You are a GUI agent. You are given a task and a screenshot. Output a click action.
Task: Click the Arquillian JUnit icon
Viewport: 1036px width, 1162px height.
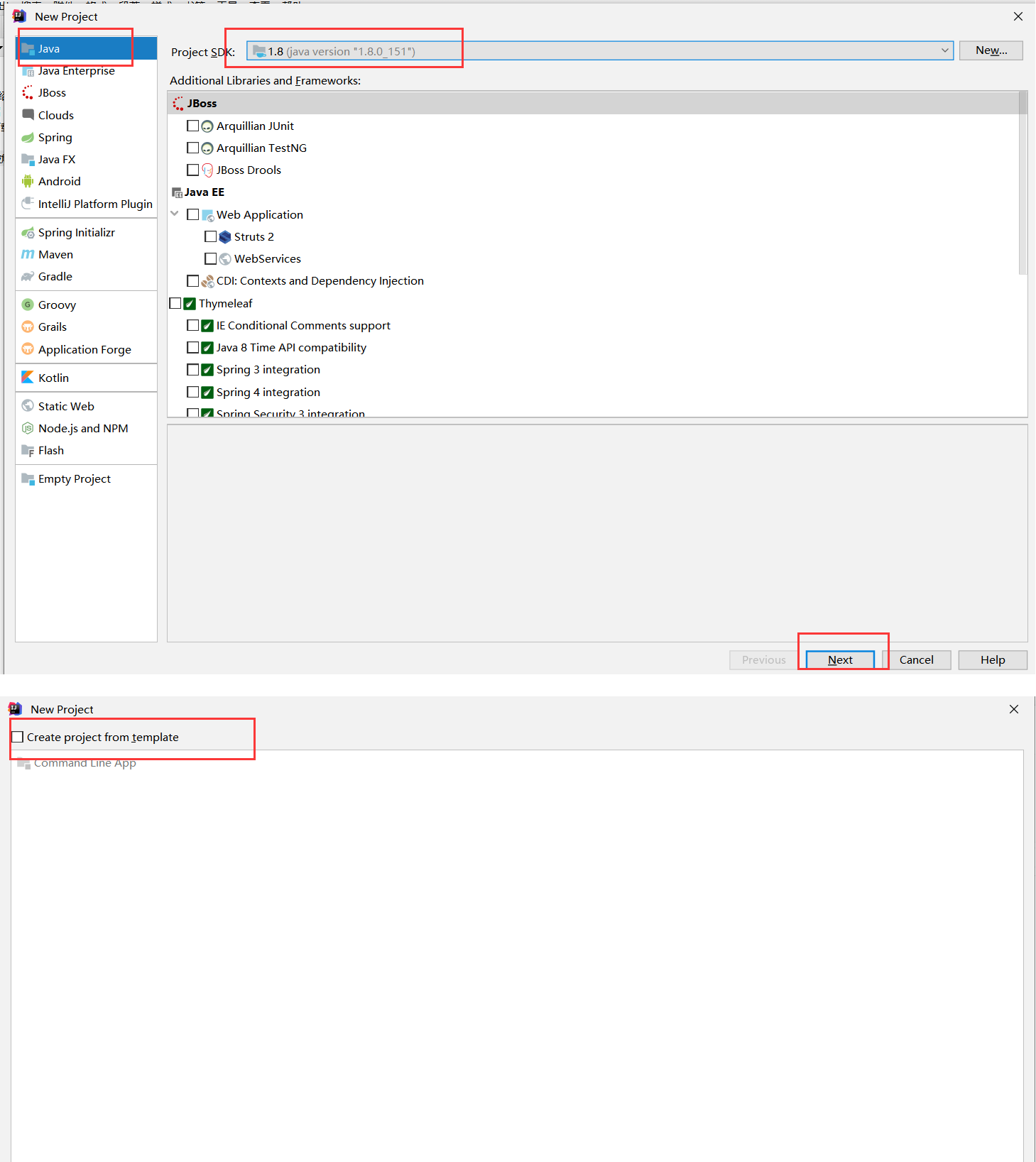[207, 126]
